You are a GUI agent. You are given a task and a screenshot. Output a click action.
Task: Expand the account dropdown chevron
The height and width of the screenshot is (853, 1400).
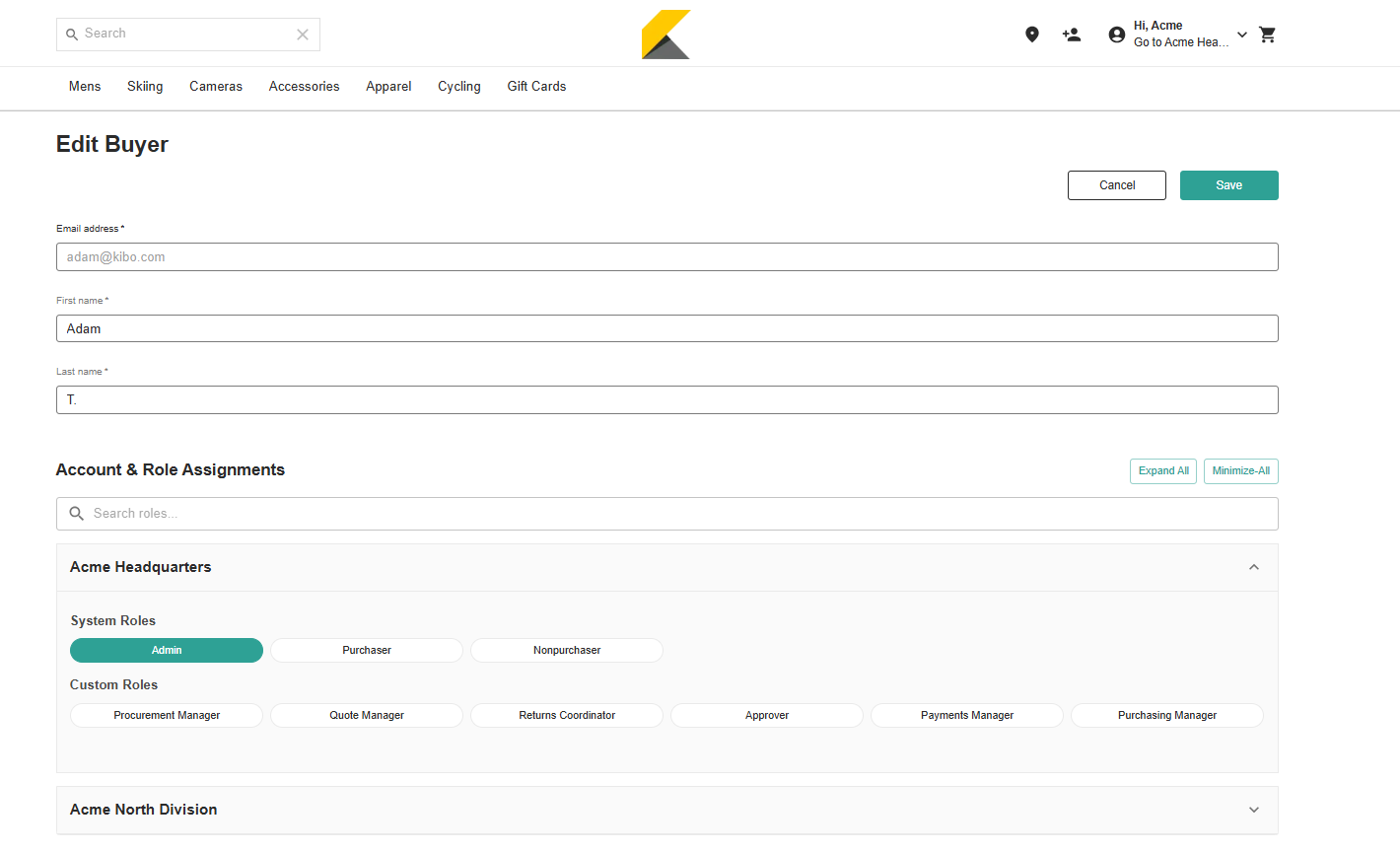click(x=1242, y=35)
